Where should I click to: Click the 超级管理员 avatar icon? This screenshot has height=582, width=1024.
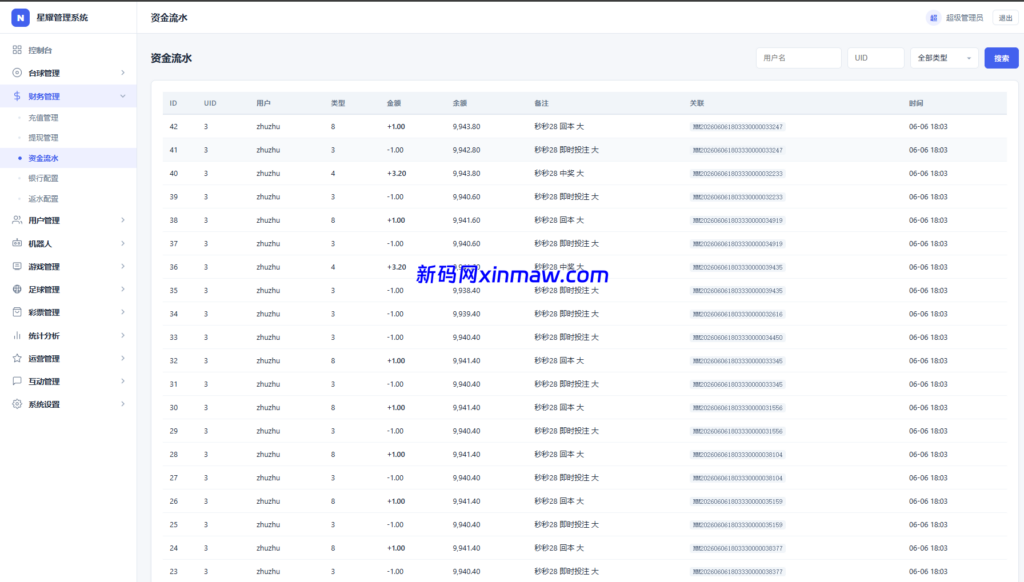click(933, 18)
